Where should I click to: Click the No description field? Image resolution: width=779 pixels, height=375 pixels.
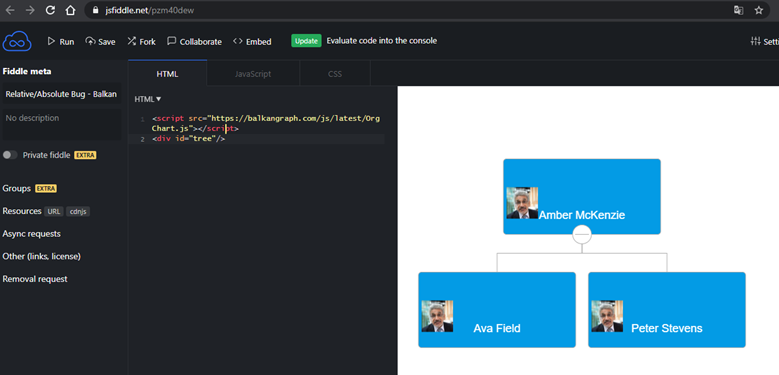[x=62, y=124]
